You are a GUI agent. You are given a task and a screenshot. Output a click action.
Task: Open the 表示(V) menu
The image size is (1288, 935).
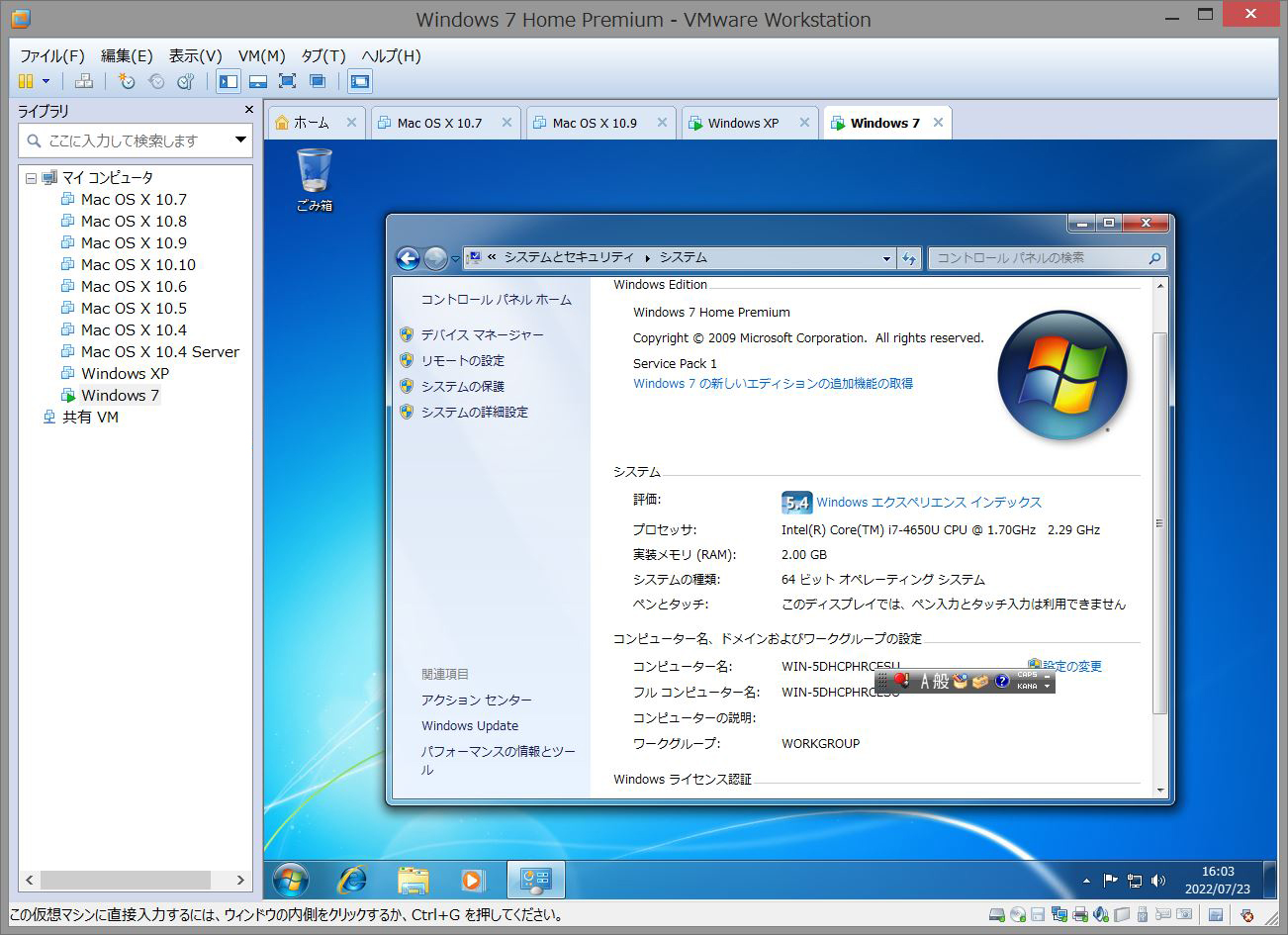(x=195, y=55)
